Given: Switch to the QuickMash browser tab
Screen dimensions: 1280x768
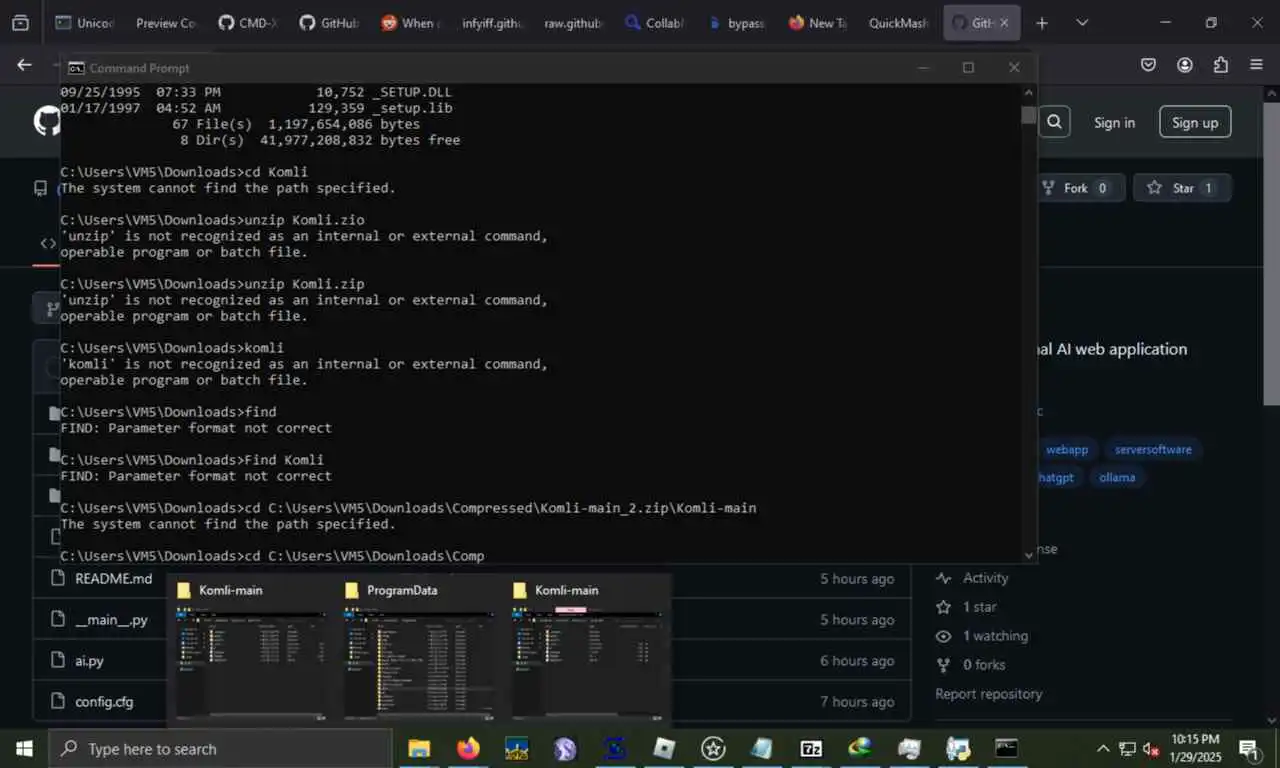Looking at the screenshot, I should 898,22.
